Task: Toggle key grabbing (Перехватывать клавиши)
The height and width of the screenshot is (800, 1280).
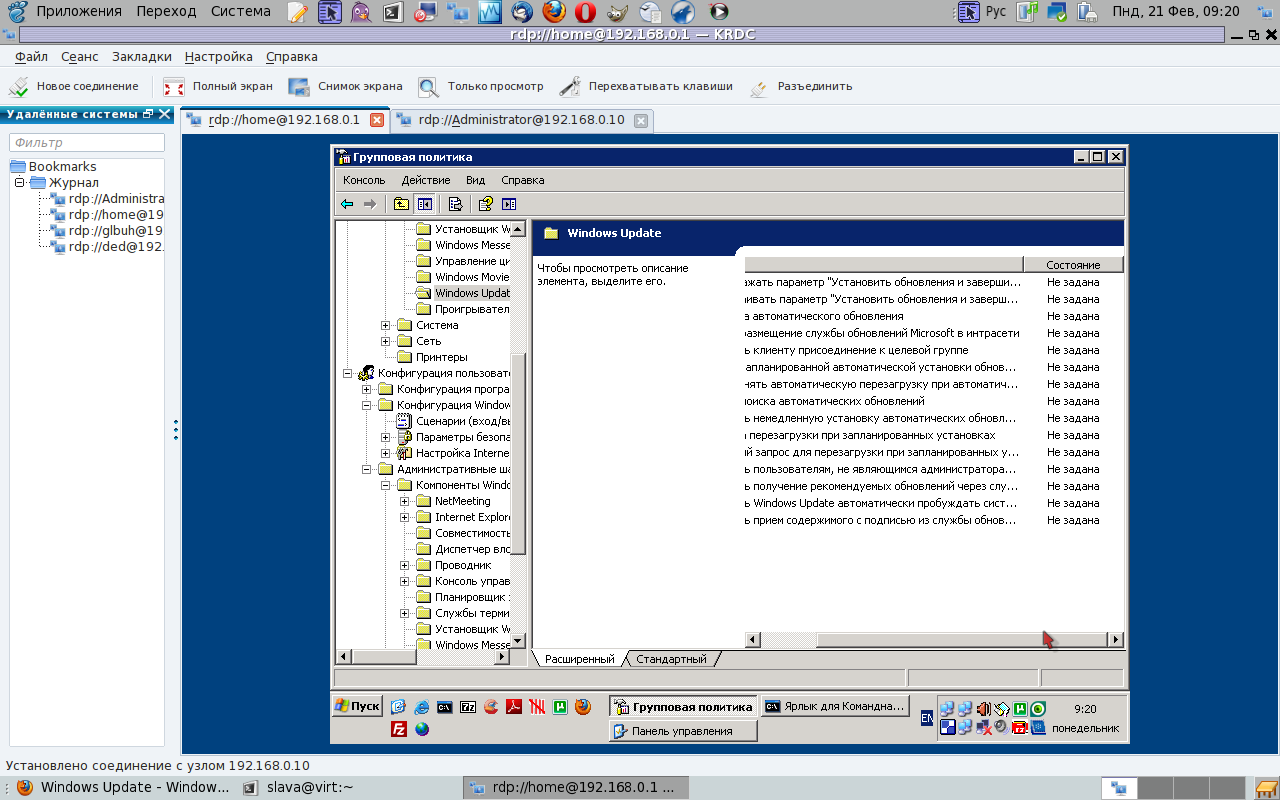Action: coord(646,86)
